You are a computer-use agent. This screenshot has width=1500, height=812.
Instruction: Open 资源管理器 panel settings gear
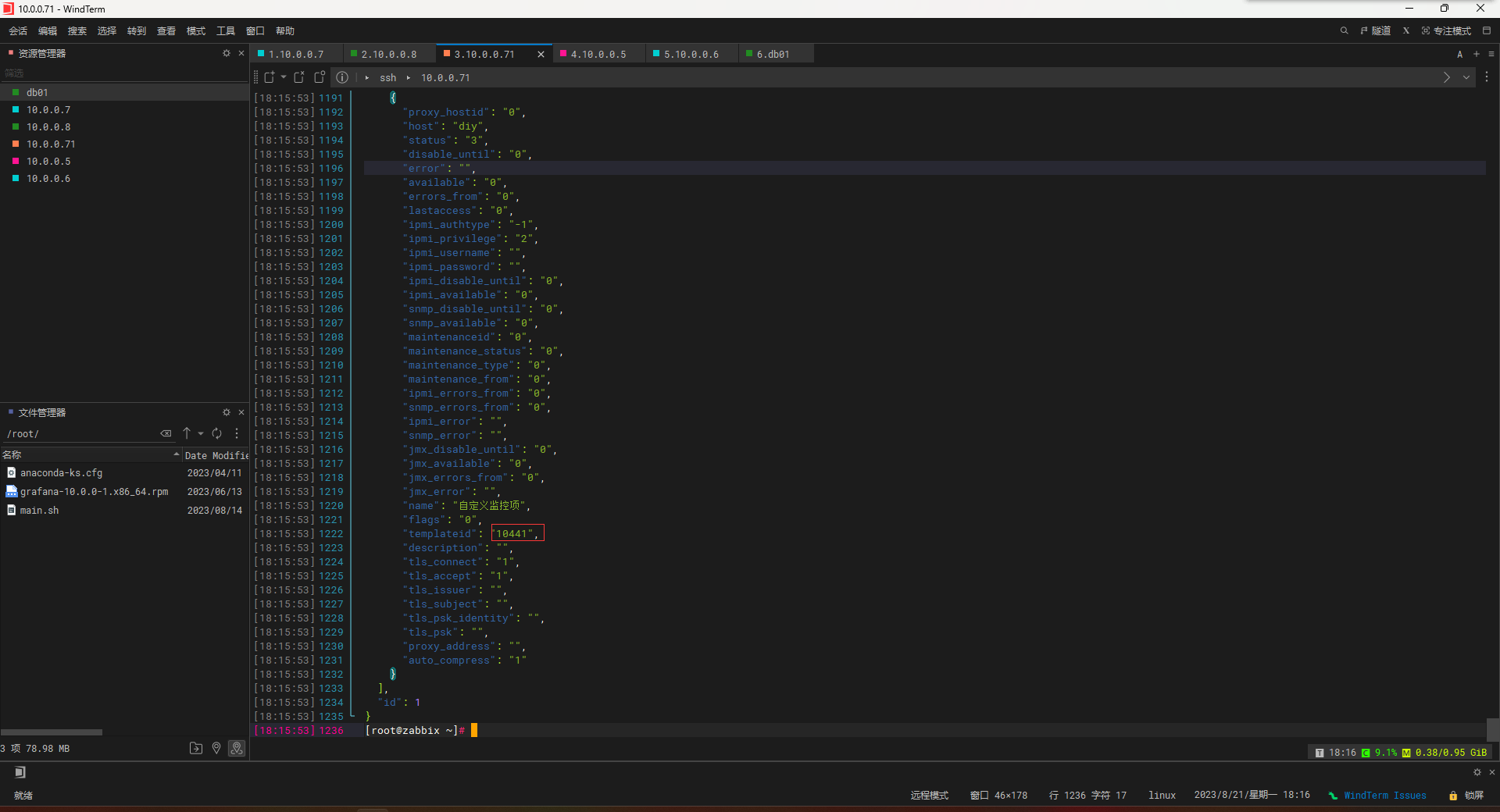click(227, 53)
